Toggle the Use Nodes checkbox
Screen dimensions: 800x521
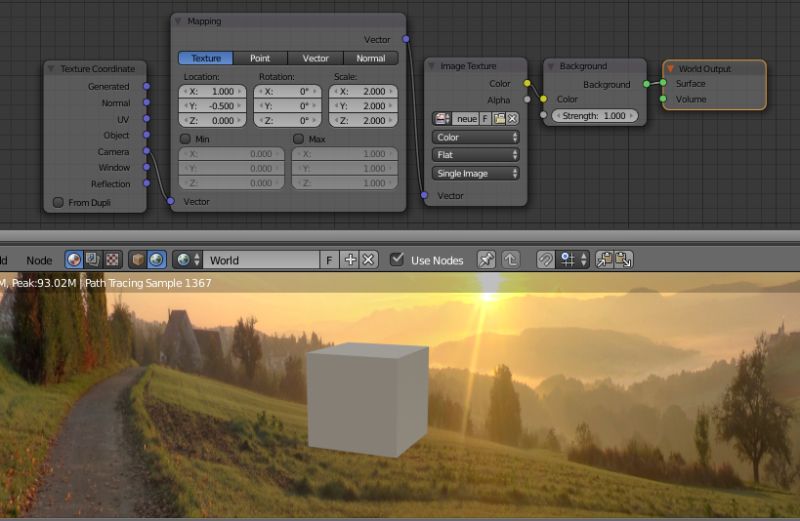click(396, 259)
